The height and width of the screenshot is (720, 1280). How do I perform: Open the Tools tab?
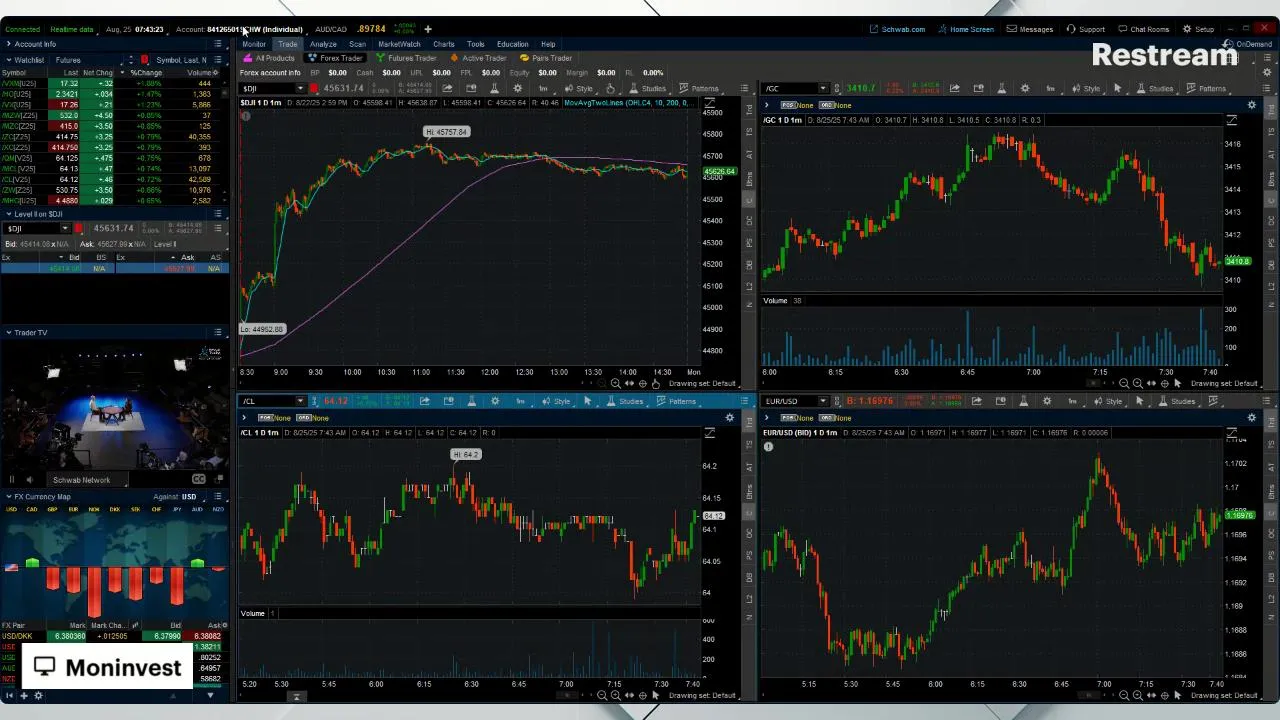point(476,44)
